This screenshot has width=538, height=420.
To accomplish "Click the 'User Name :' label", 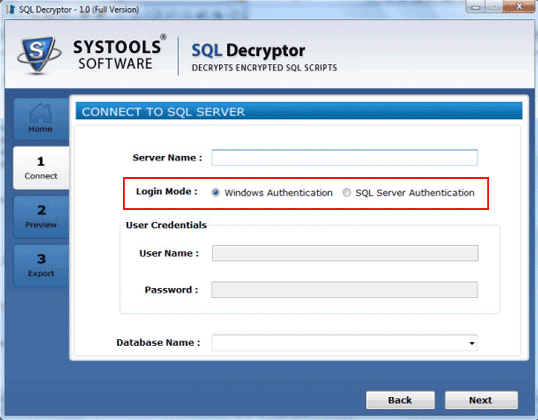I will [169, 253].
